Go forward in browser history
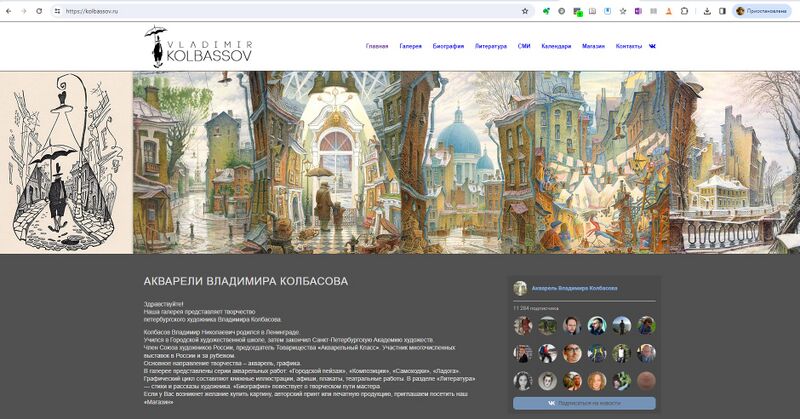 (23, 11)
